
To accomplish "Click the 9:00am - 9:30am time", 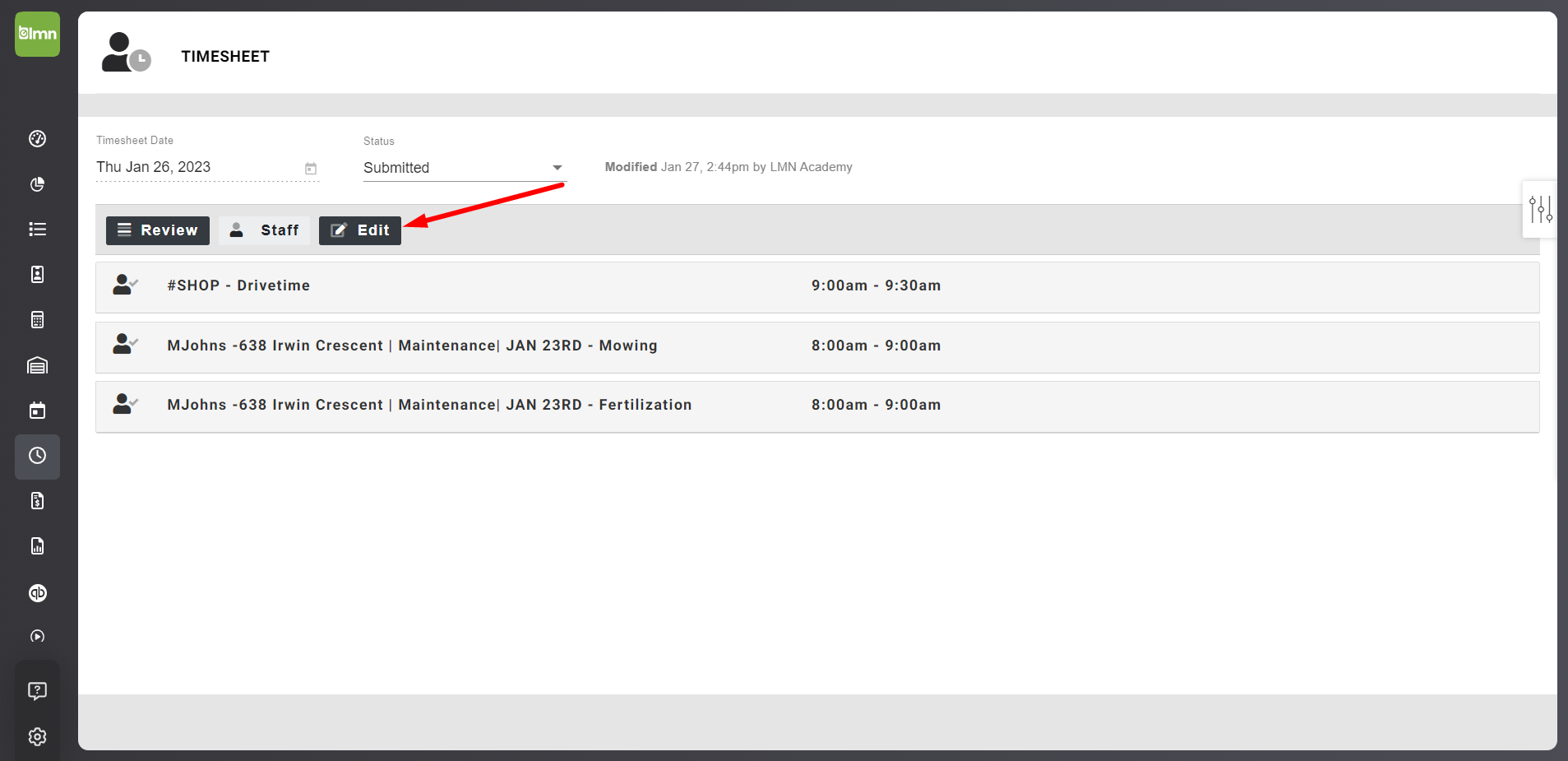I will pos(876,285).
